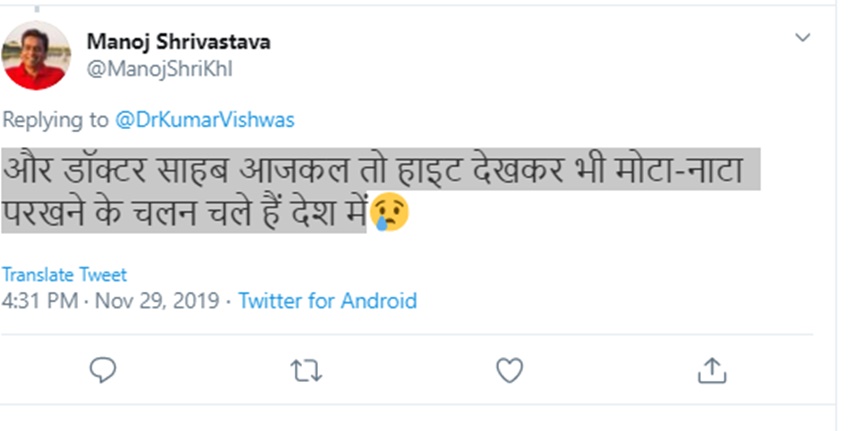
Task: Click the "Replying to" label
Action: click(x=55, y=120)
